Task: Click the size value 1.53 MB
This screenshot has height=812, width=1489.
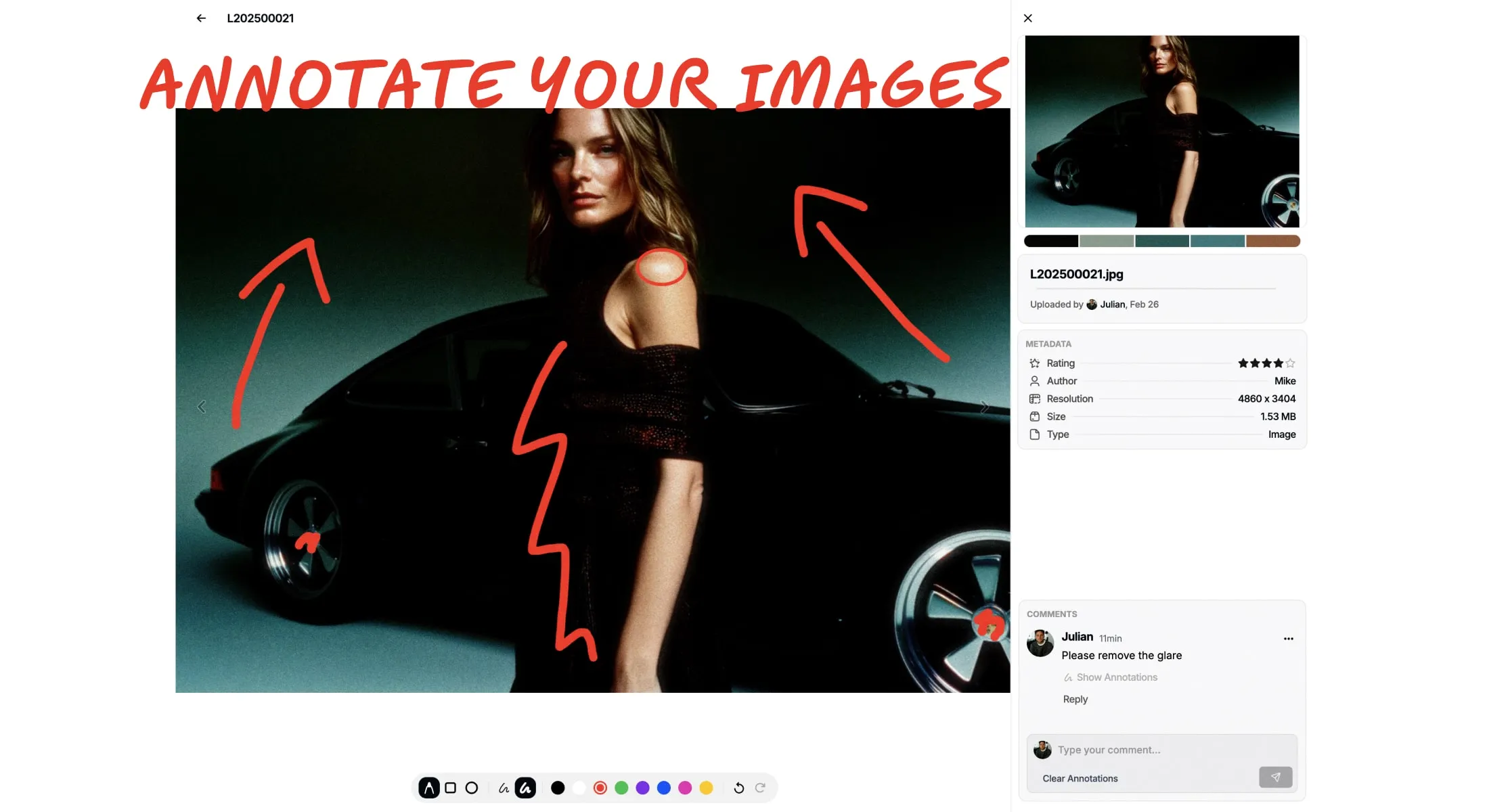Action: (x=1279, y=416)
